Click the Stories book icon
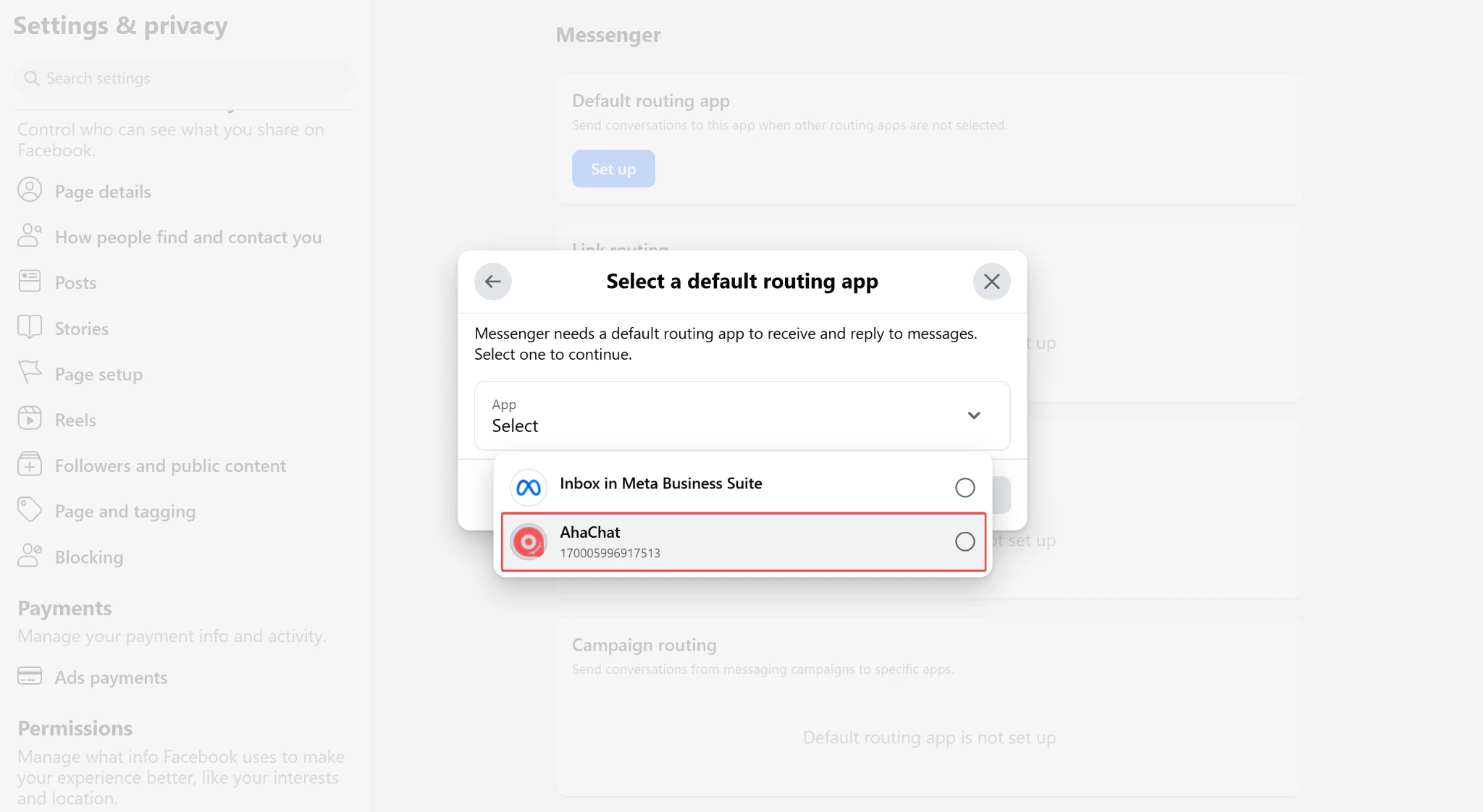This screenshot has height=812, width=1483. 30,326
